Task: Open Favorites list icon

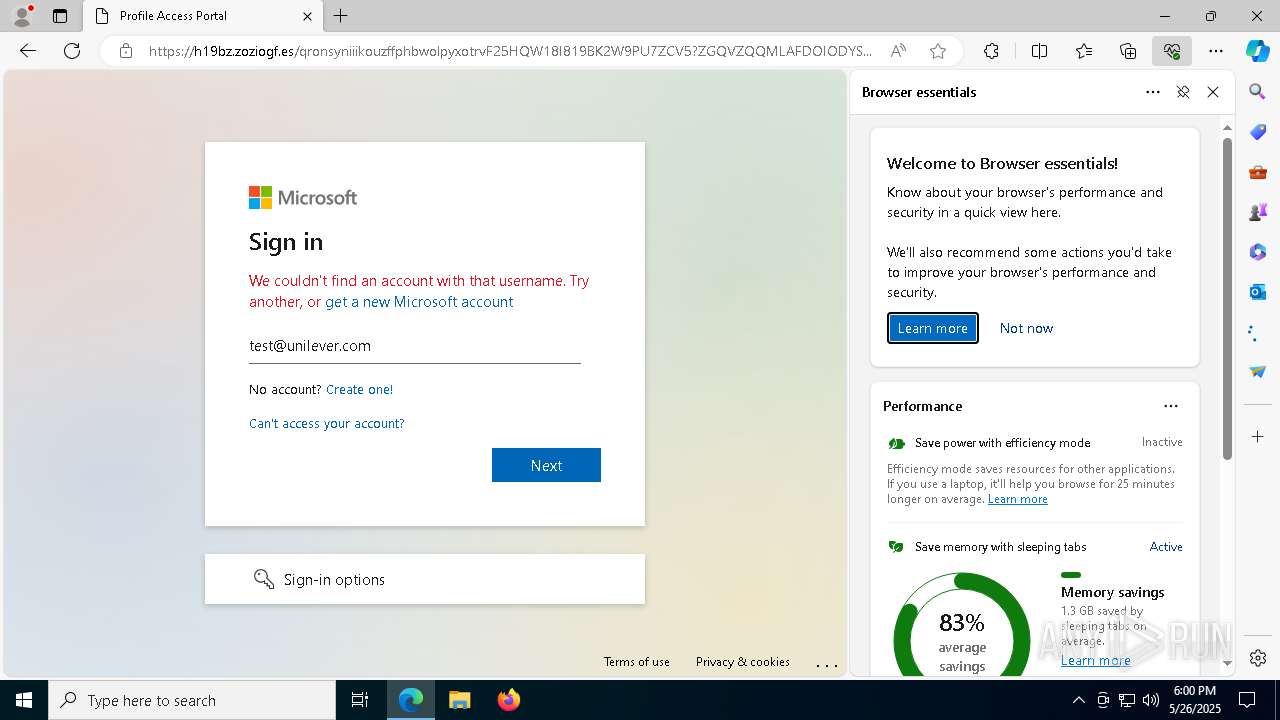Action: (1084, 51)
